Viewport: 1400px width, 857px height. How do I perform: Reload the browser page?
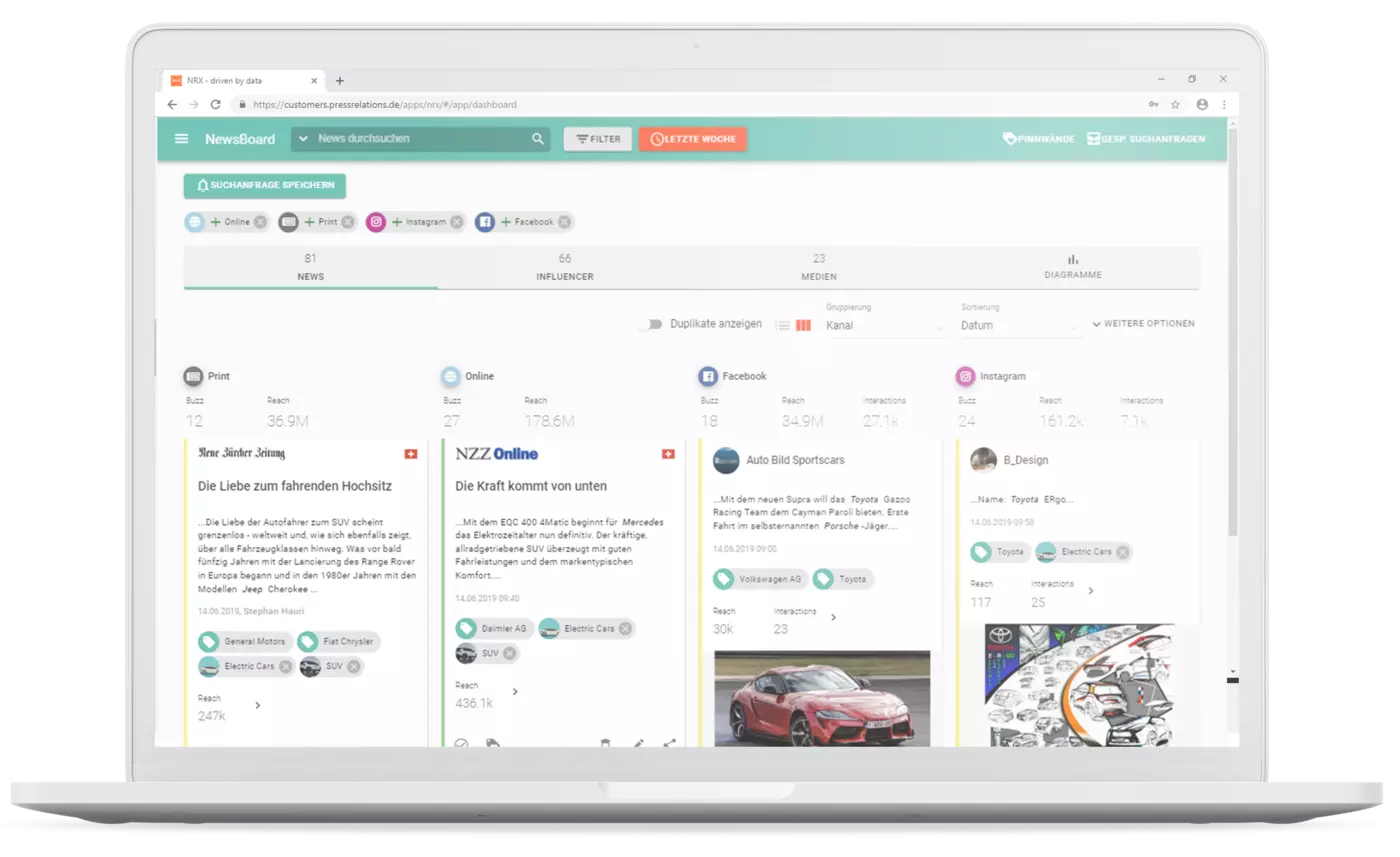[215, 104]
